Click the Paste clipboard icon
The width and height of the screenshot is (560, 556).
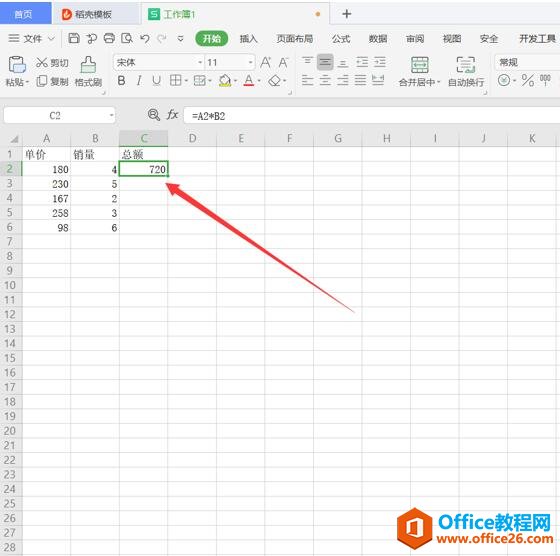[x=17, y=65]
